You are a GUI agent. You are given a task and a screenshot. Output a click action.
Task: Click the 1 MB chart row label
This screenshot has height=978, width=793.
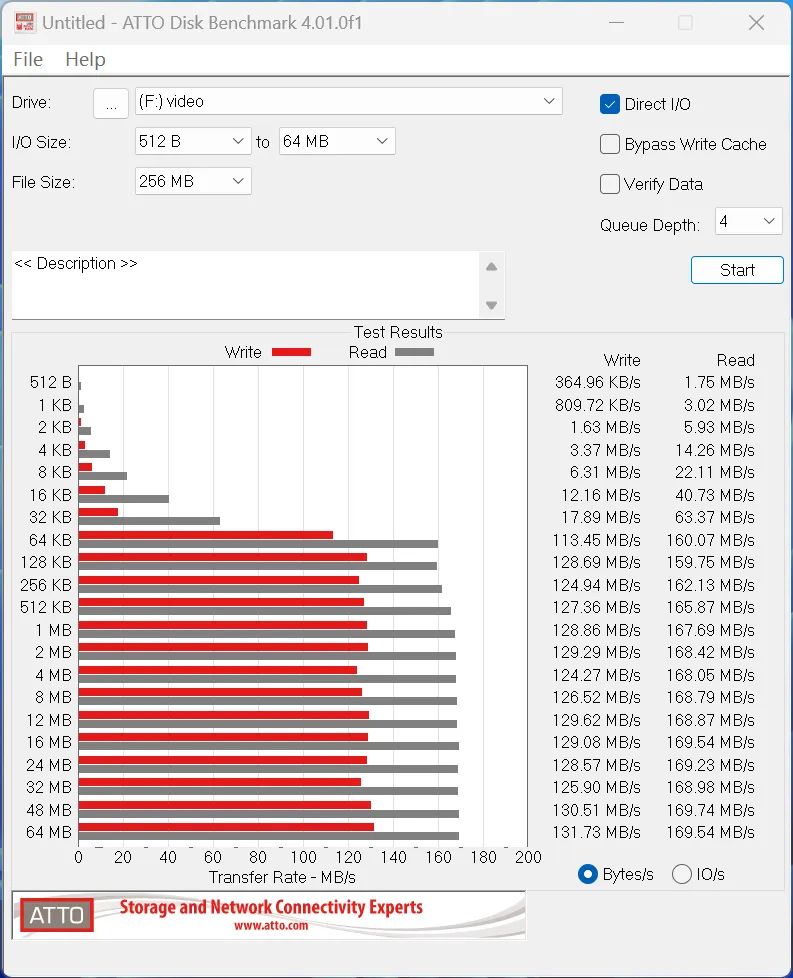pos(54,630)
